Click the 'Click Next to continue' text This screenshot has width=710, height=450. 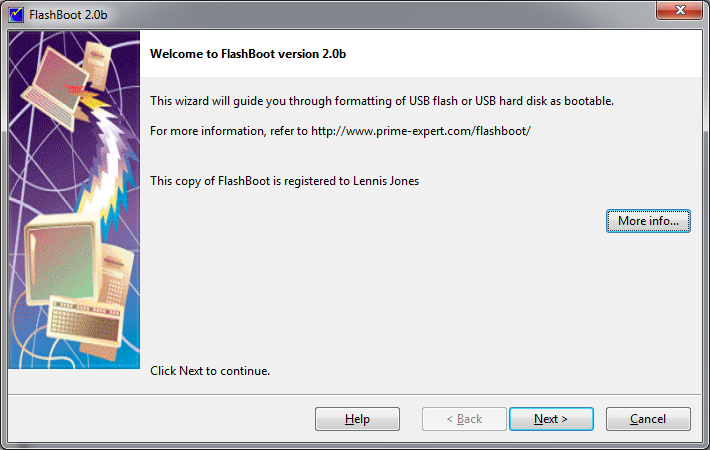click(210, 371)
